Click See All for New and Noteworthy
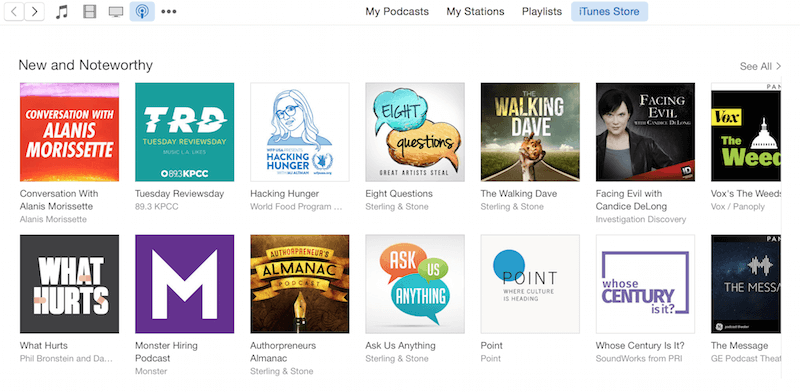 [760, 66]
